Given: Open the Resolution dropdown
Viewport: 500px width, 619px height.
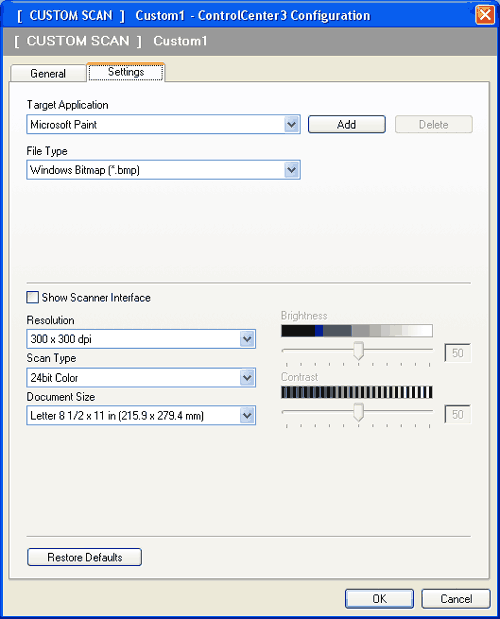Looking at the screenshot, I should [141, 339].
